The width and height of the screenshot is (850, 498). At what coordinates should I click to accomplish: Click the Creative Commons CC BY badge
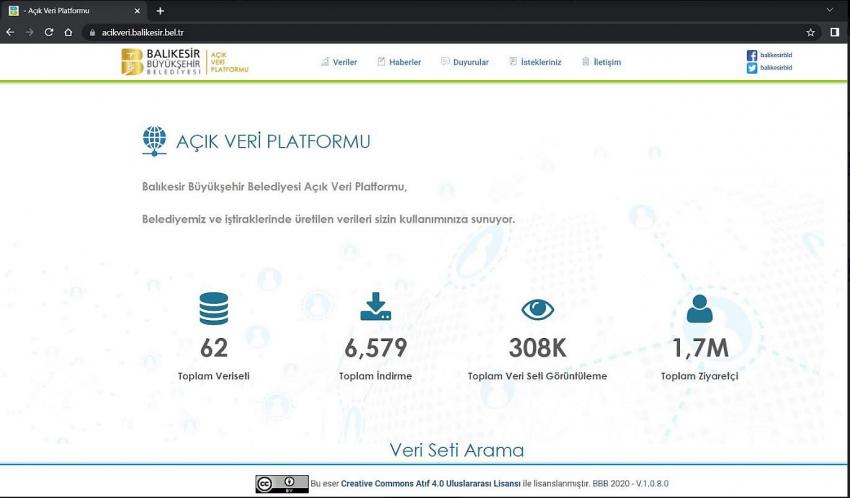point(281,484)
